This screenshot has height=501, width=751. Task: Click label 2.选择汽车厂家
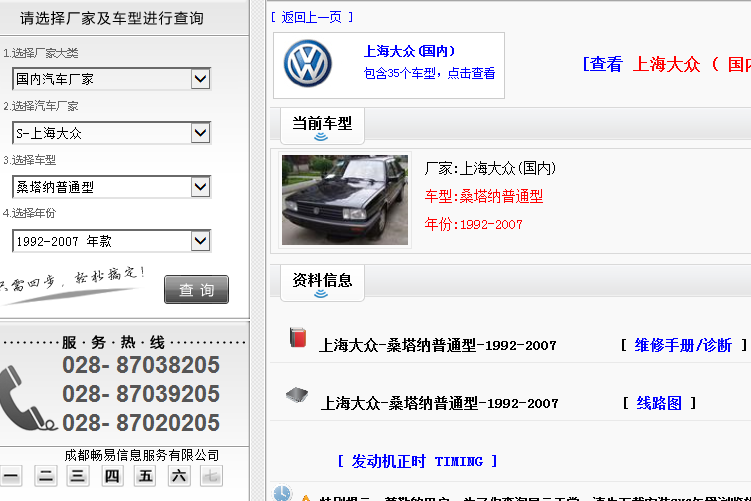click(41, 106)
